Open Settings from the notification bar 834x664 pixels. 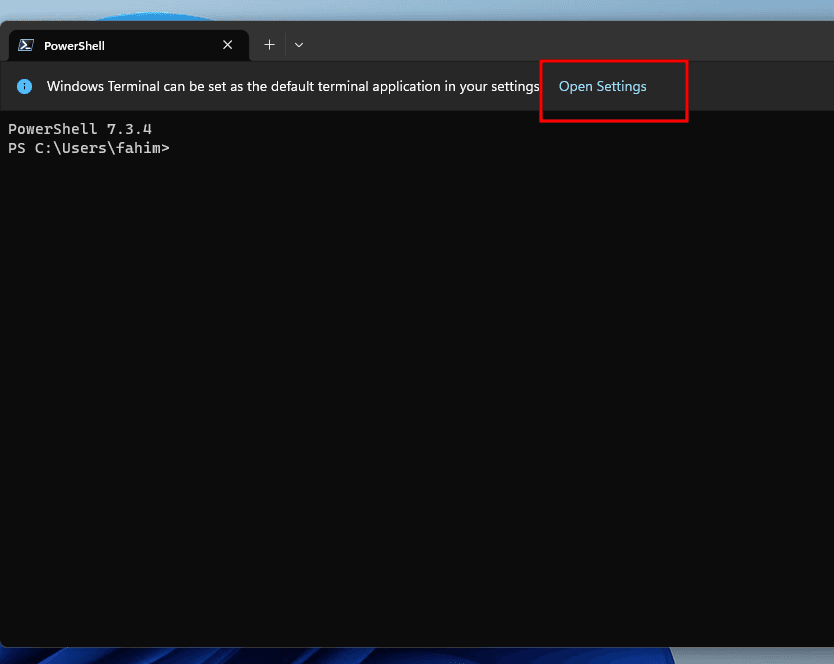[602, 86]
